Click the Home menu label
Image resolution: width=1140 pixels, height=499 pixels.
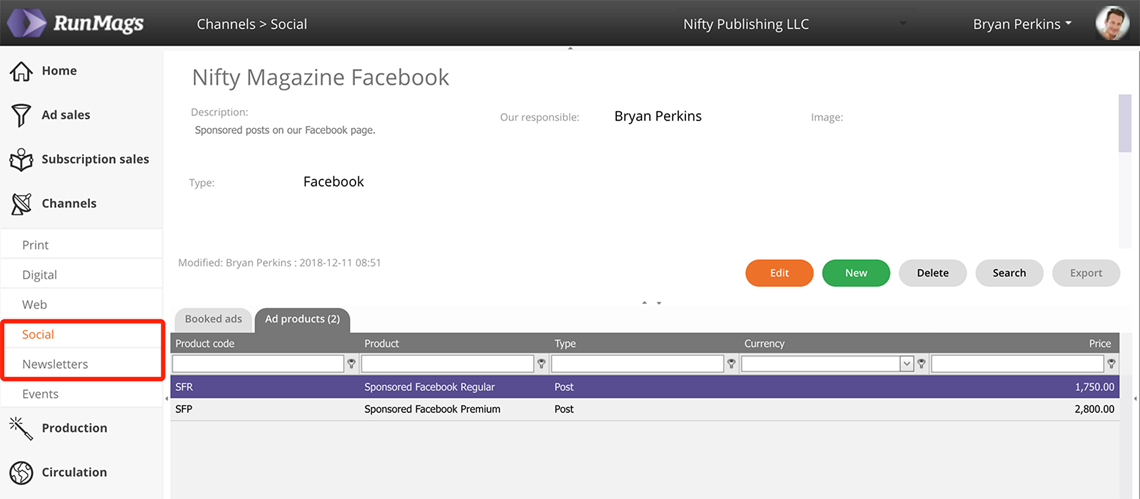59,71
